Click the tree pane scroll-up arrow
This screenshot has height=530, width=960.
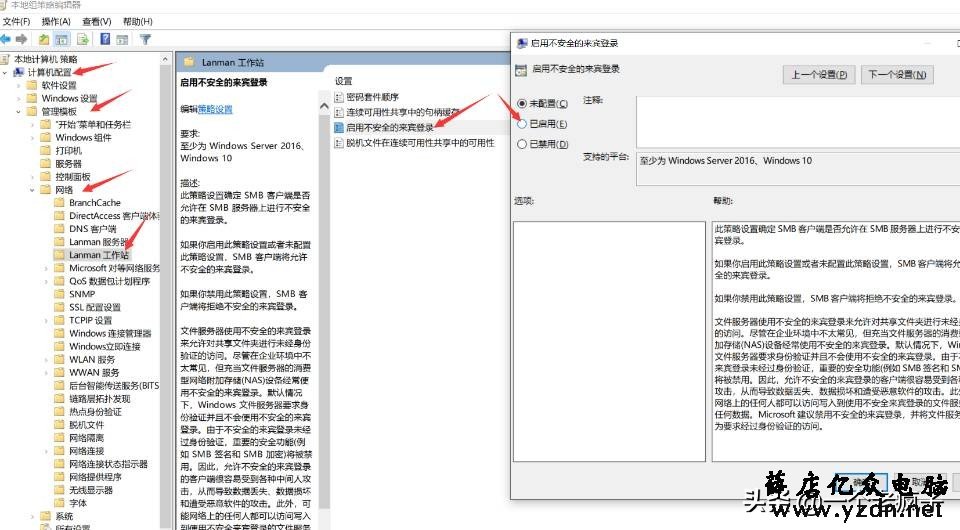(165, 59)
